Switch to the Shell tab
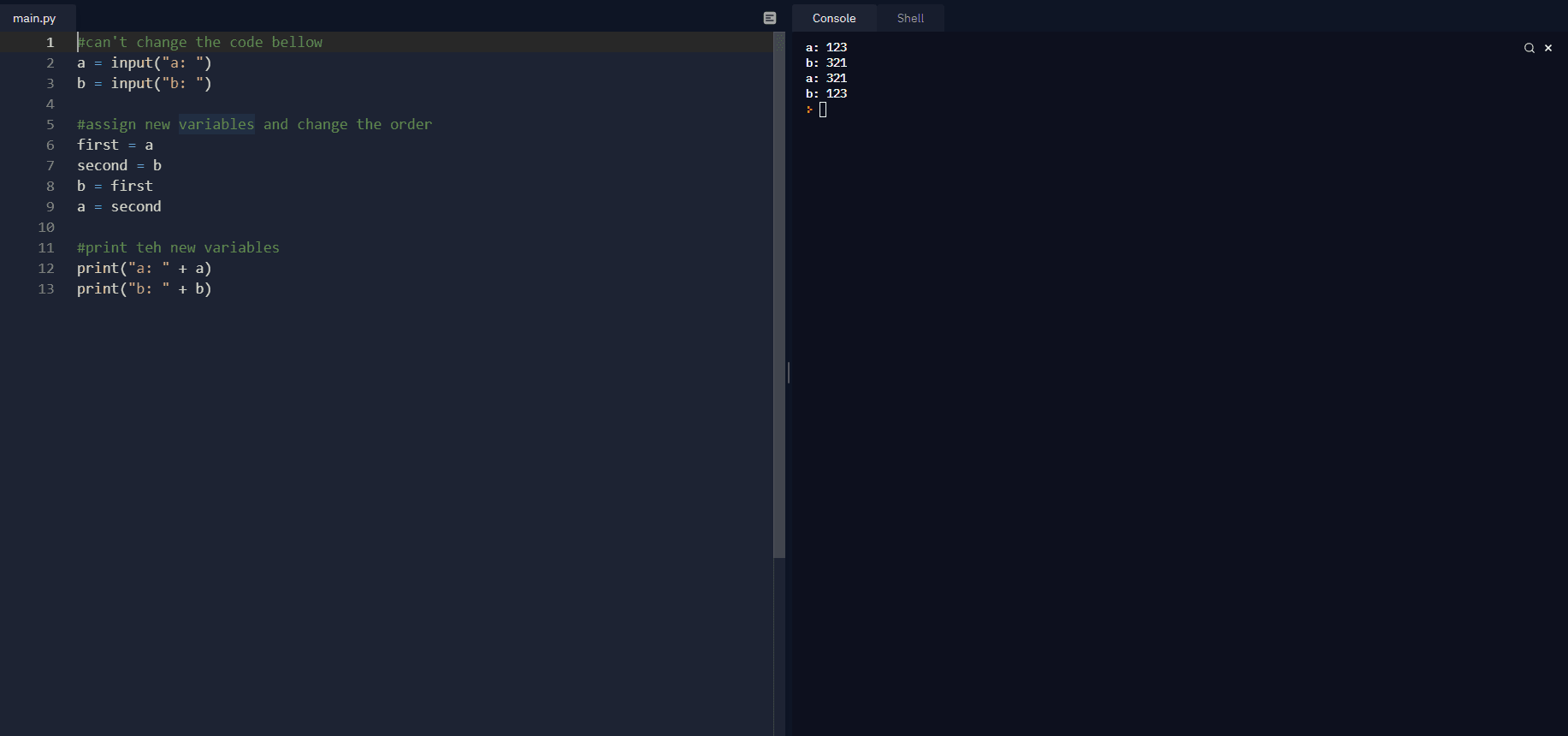 click(910, 18)
